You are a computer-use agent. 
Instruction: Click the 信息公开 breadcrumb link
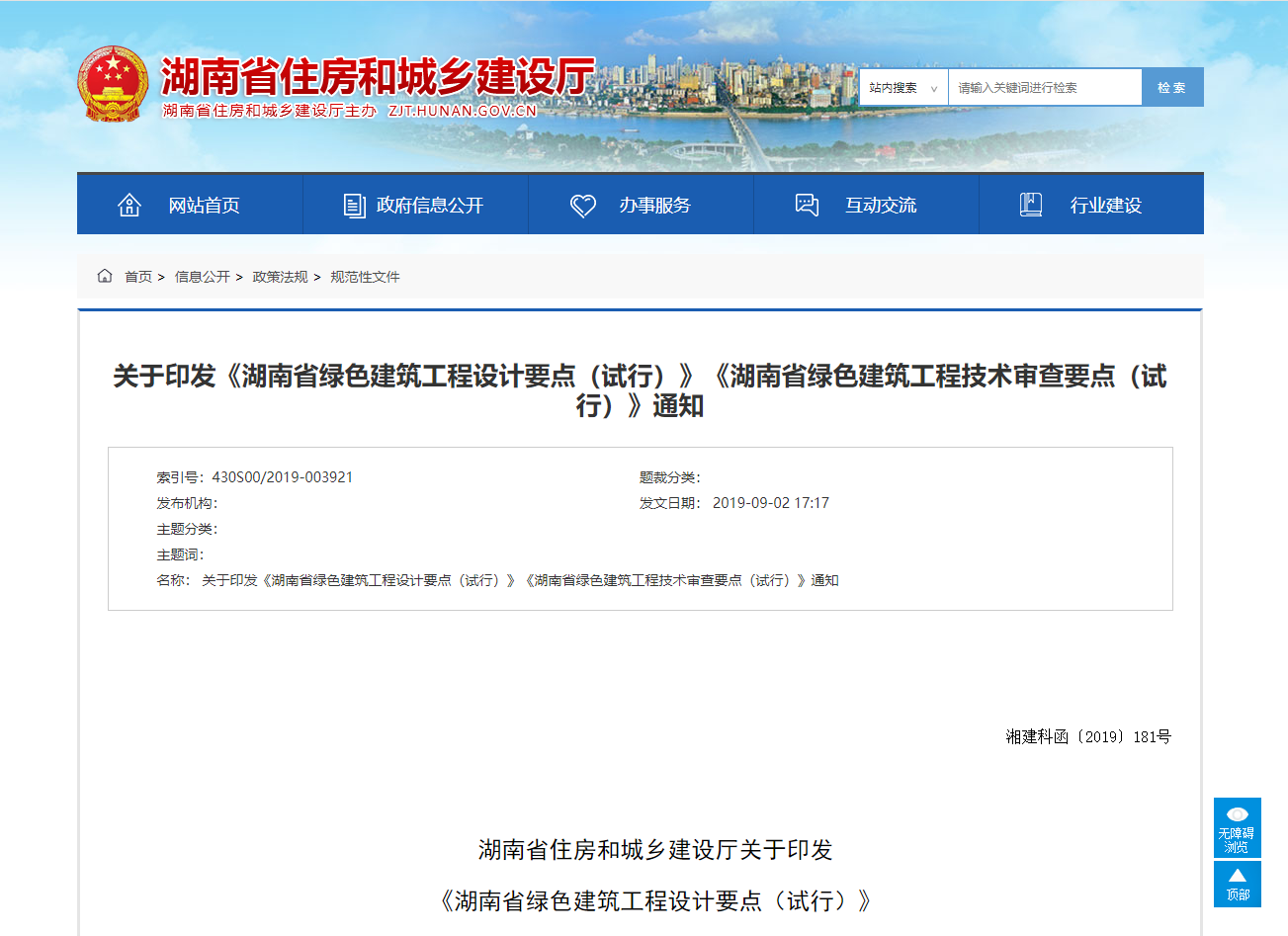[202, 277]
